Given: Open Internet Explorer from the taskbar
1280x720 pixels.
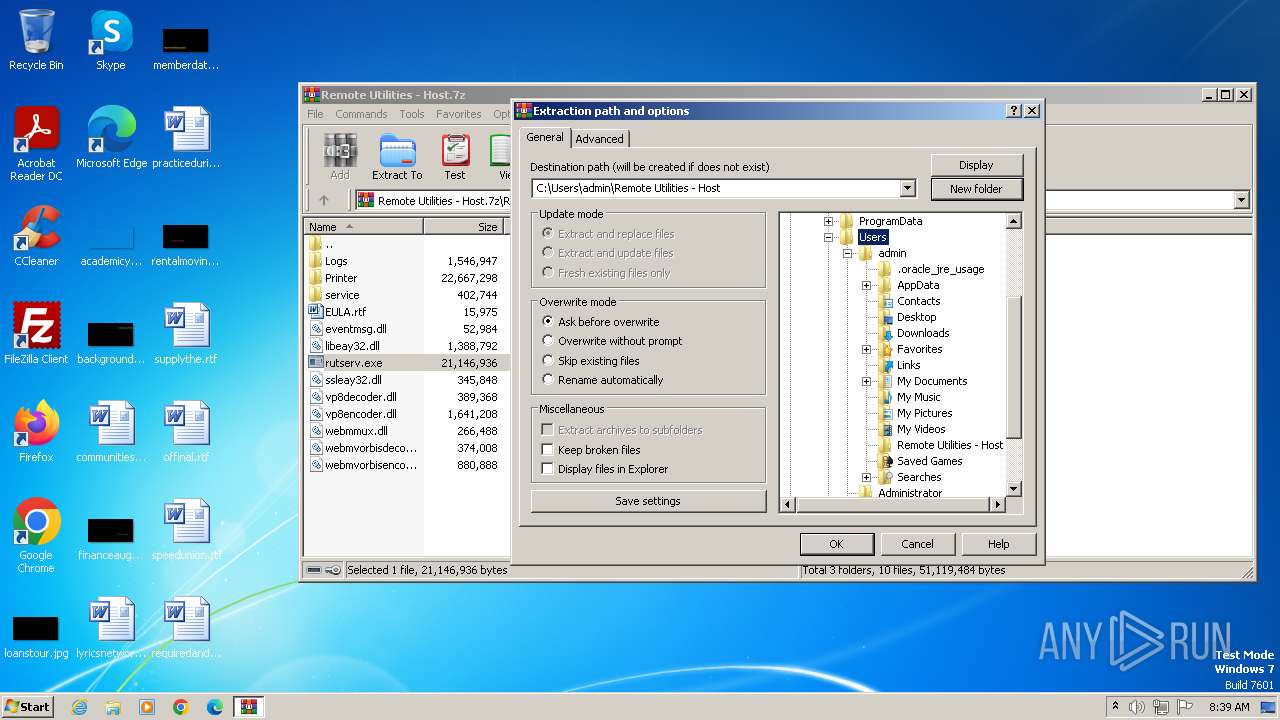Looking at the screenshot, I should coord(80,707).
